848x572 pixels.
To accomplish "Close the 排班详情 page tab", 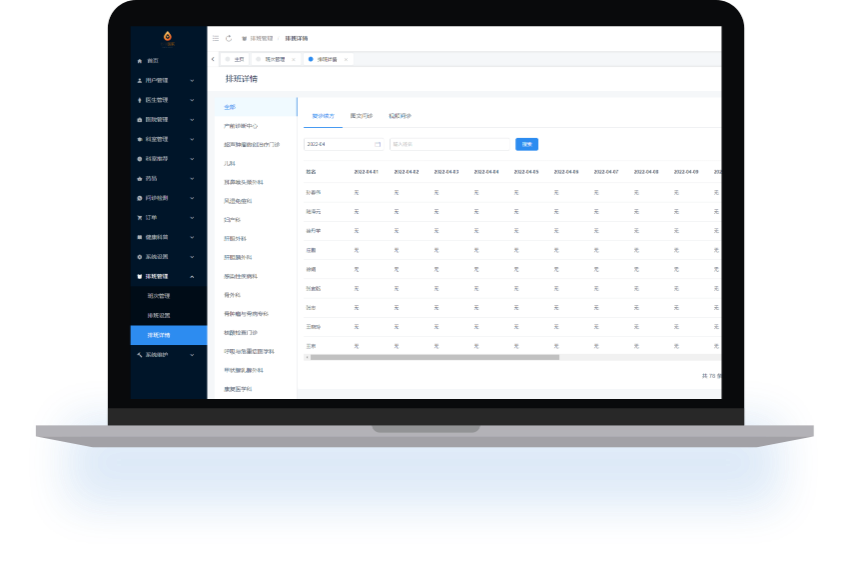I will pyautogui.click(x=346, y=60).
